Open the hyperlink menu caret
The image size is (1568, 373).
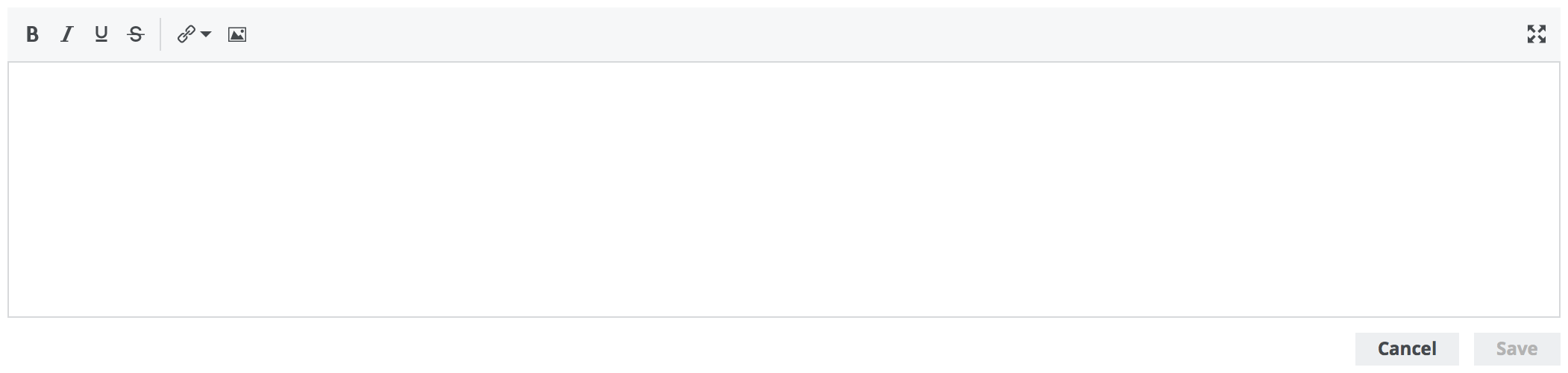[206, 34]
